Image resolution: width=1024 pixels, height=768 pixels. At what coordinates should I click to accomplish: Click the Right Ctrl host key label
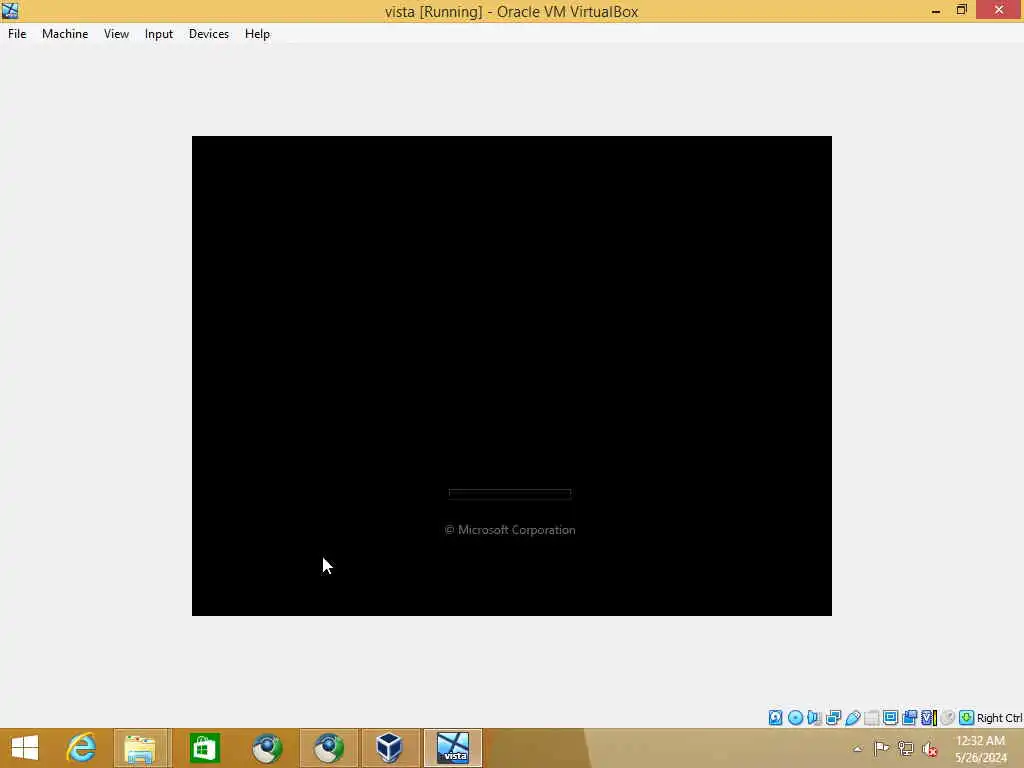999,718
